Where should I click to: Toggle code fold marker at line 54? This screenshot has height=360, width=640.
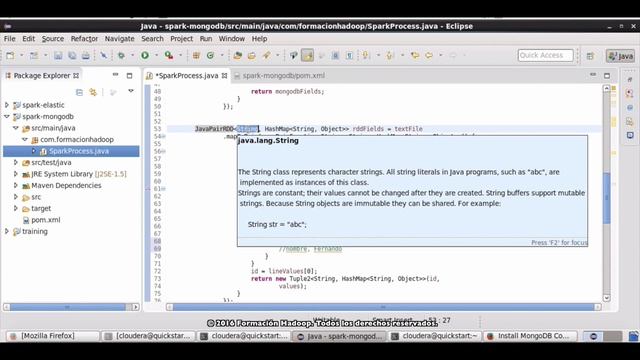[x=164, y=136]
